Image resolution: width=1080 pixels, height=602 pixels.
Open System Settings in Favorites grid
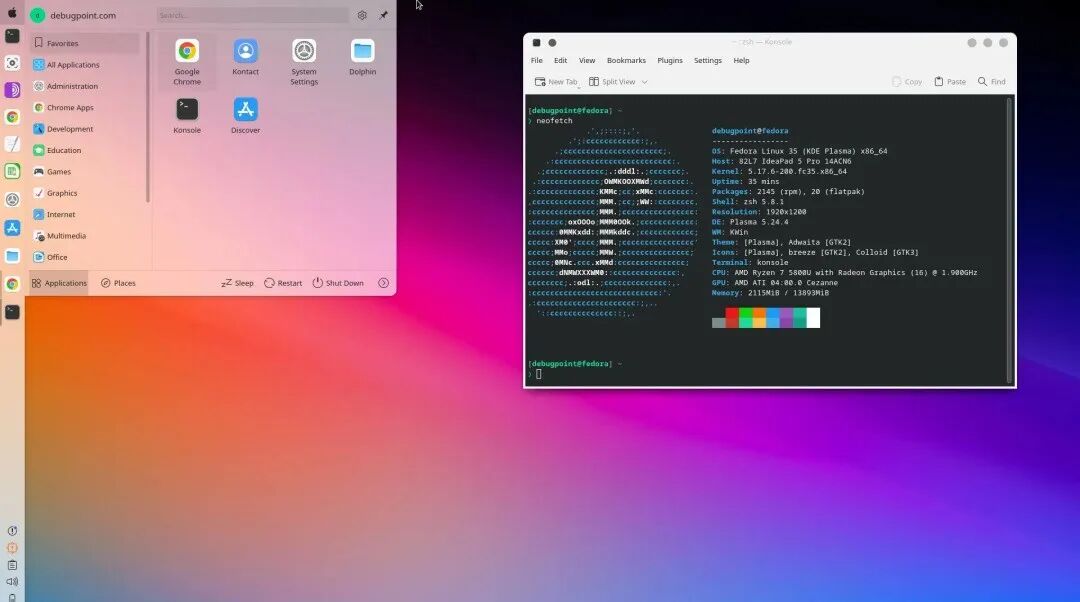pyautogui.click(x=304, y=62)
